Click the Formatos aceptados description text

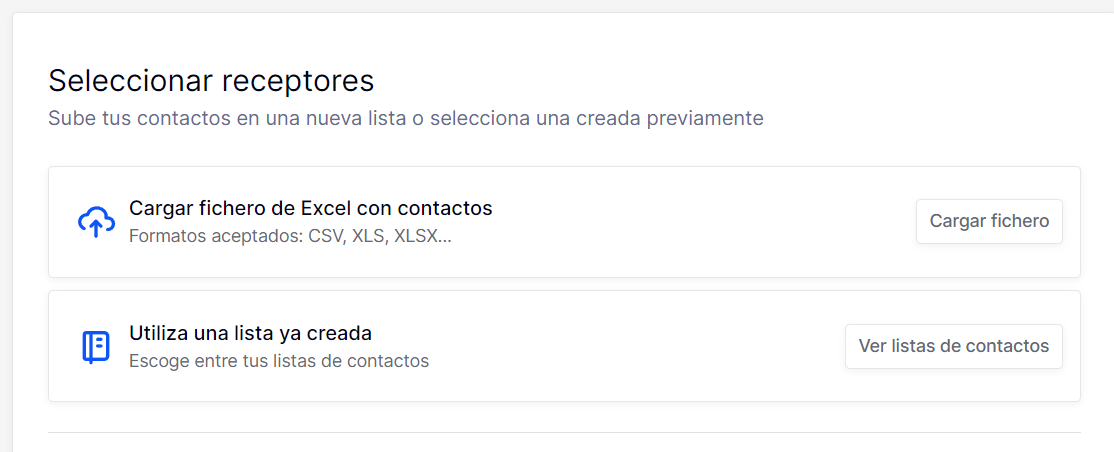(291, 236)
